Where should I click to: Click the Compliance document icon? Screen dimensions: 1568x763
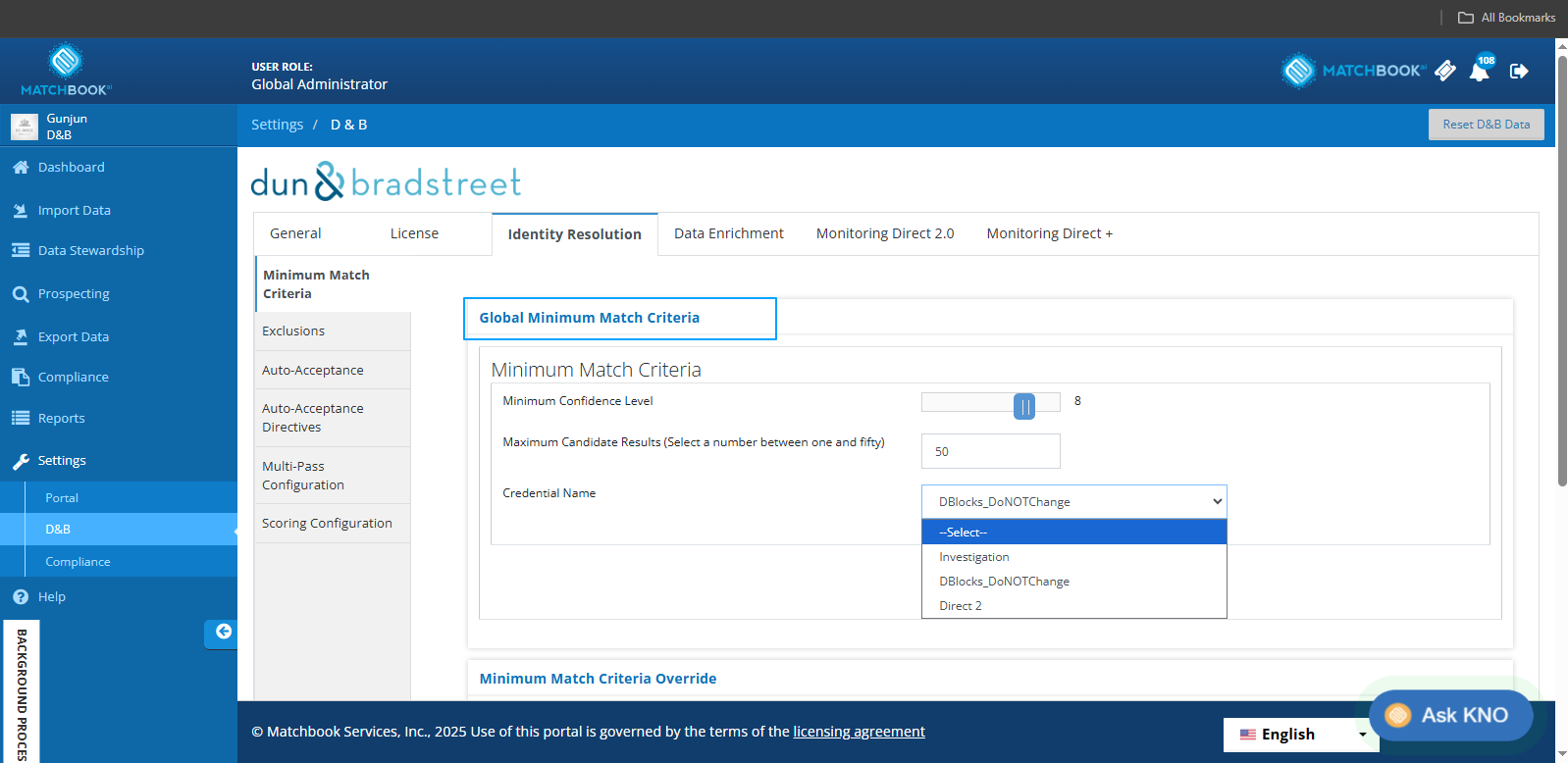21,378
